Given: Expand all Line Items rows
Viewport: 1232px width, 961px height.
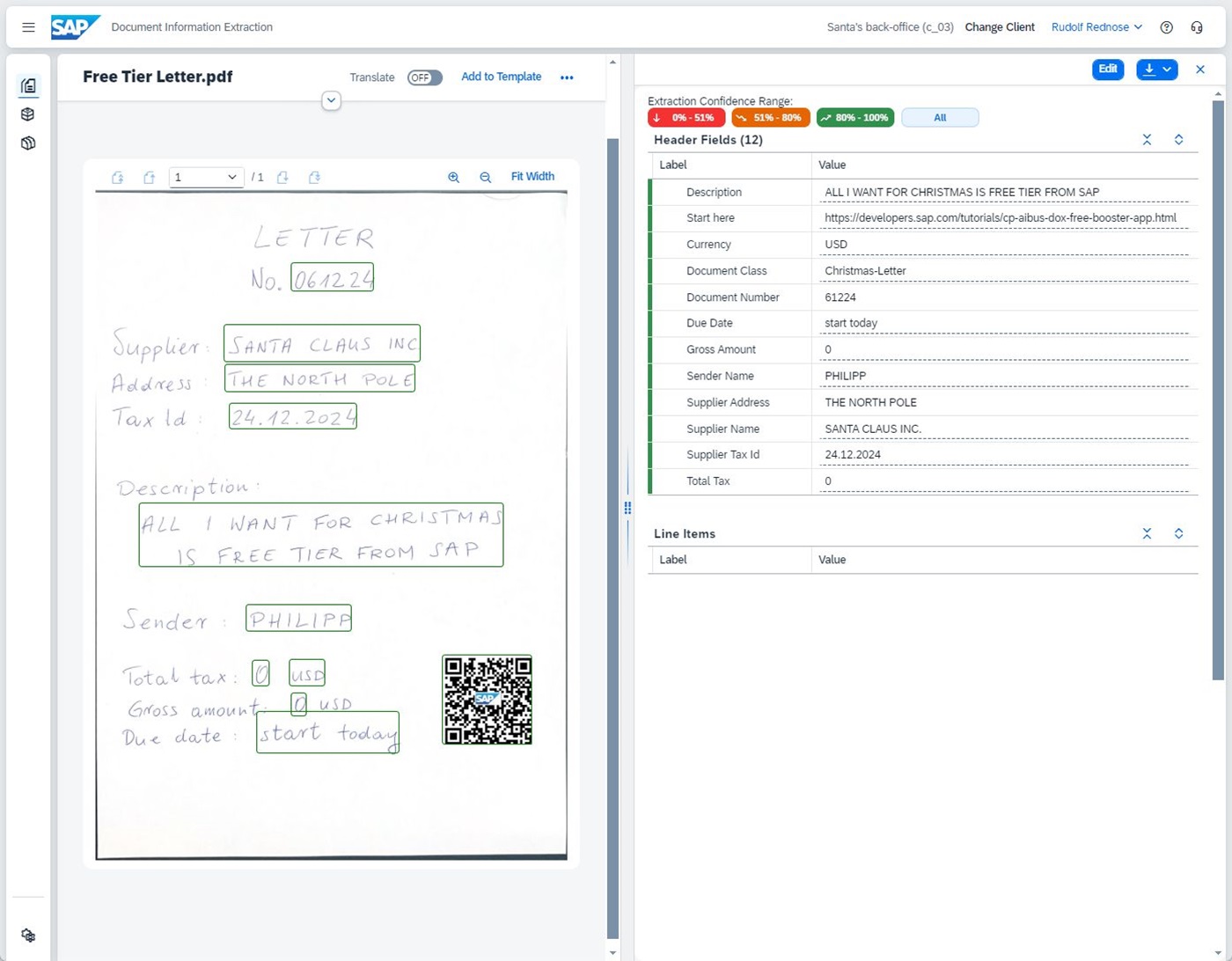Looking at the screenshot, I should point(1179,533).
